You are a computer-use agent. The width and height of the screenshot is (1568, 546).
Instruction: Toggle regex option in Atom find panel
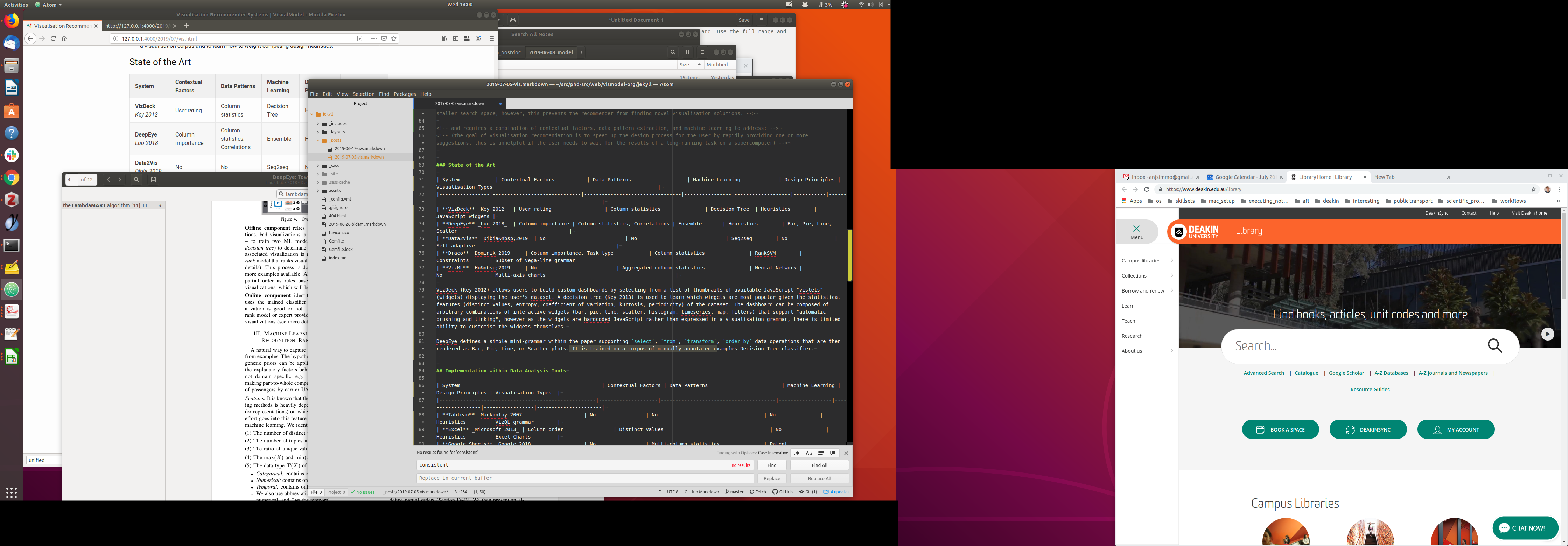797,453
